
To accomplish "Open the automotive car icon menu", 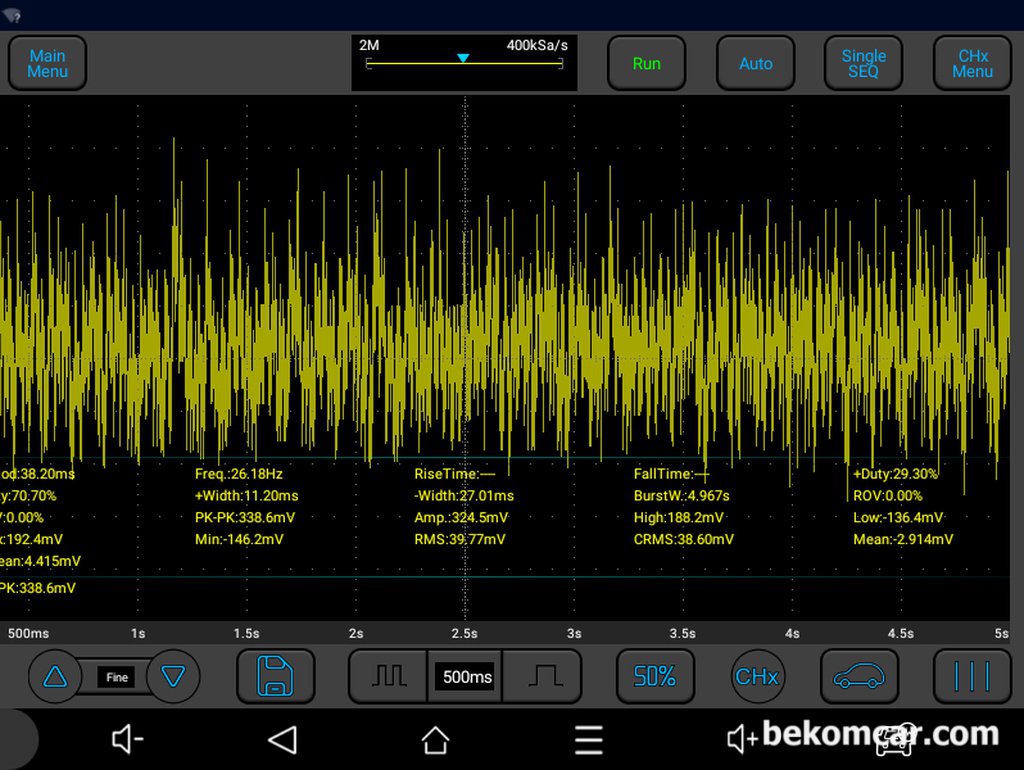I will click(x=859, y=677).
